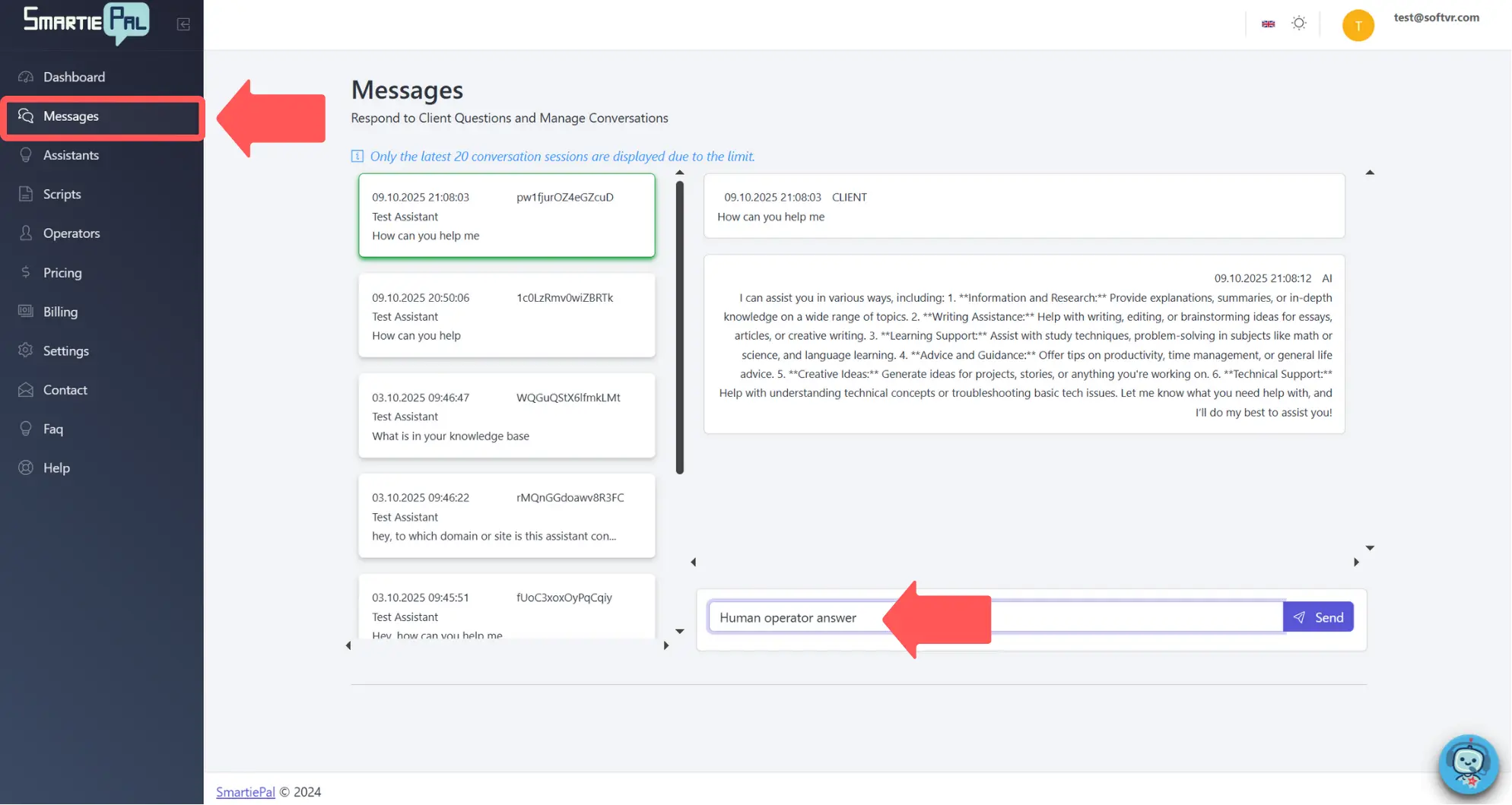View the Operators page
This screenshot has width=1512, height=805.
(71, 233)
